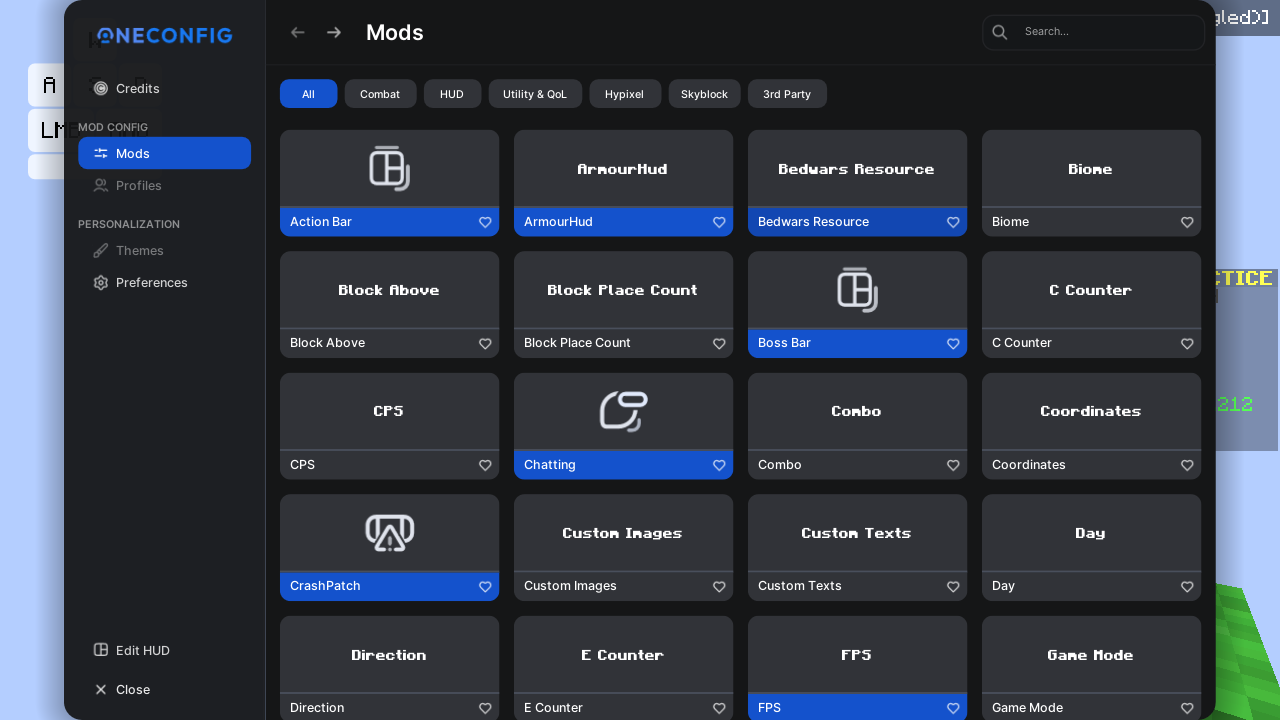Click the heart icon on Direction
The image size is (1280, 720).
pyautogui.click(x=485, y=708)
